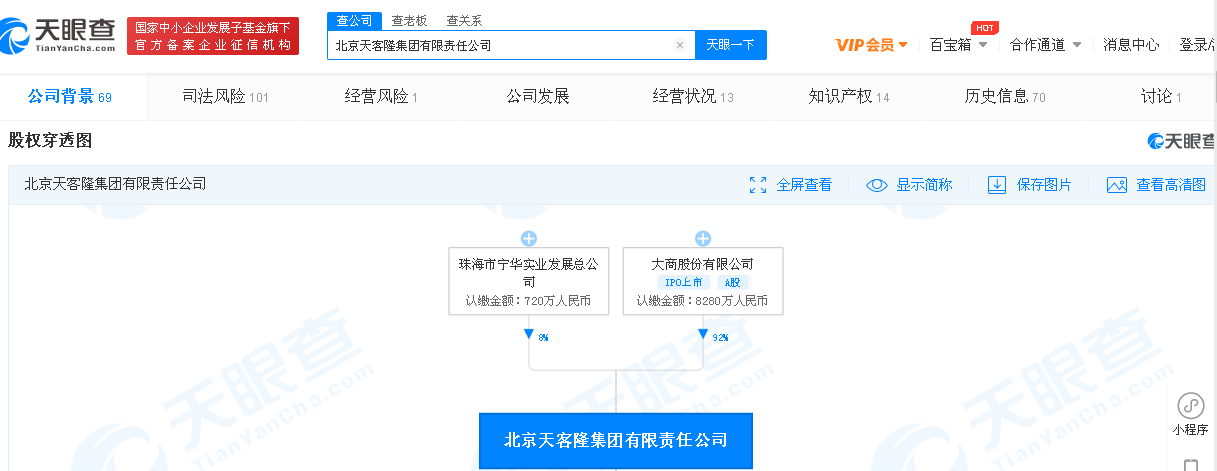Open the 经营风险 tab

(x=381, y=97)
